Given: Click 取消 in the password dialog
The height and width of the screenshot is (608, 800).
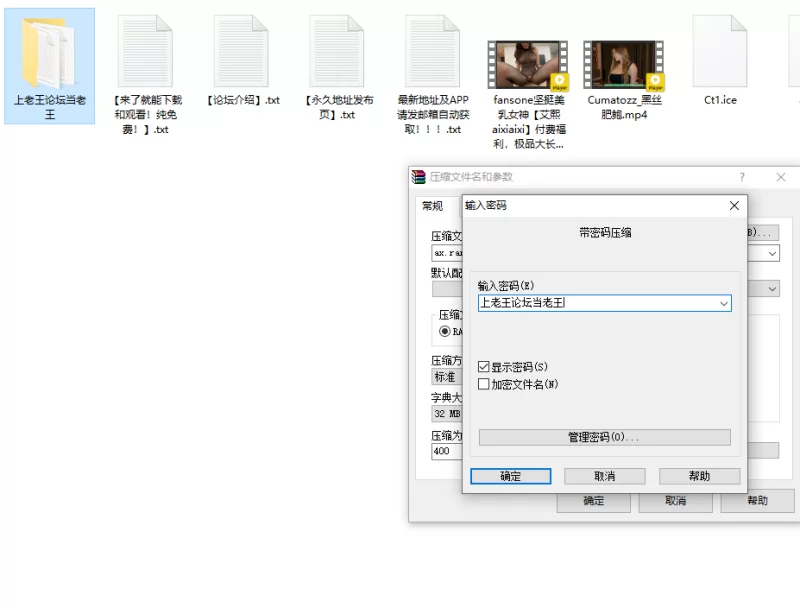Looking at the screenshot, I should [605, 476].
